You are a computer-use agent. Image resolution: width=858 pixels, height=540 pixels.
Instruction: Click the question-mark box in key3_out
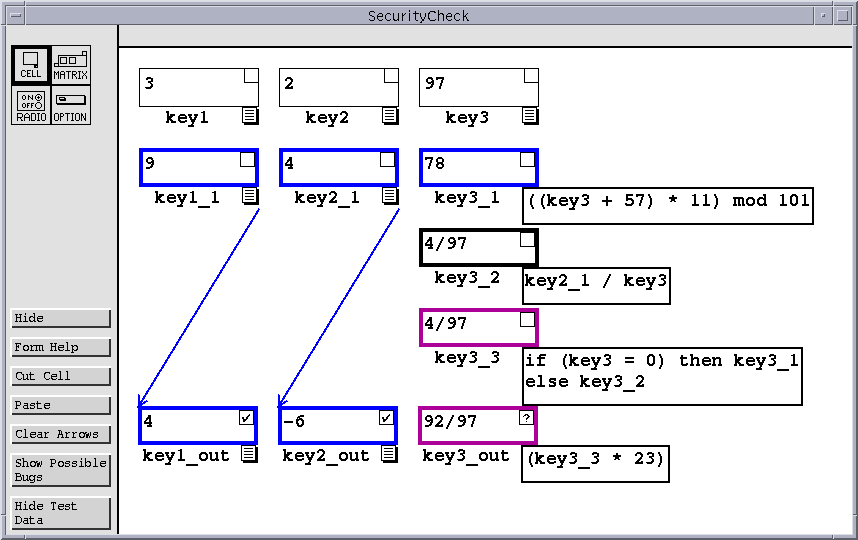(x=526, y=418)
